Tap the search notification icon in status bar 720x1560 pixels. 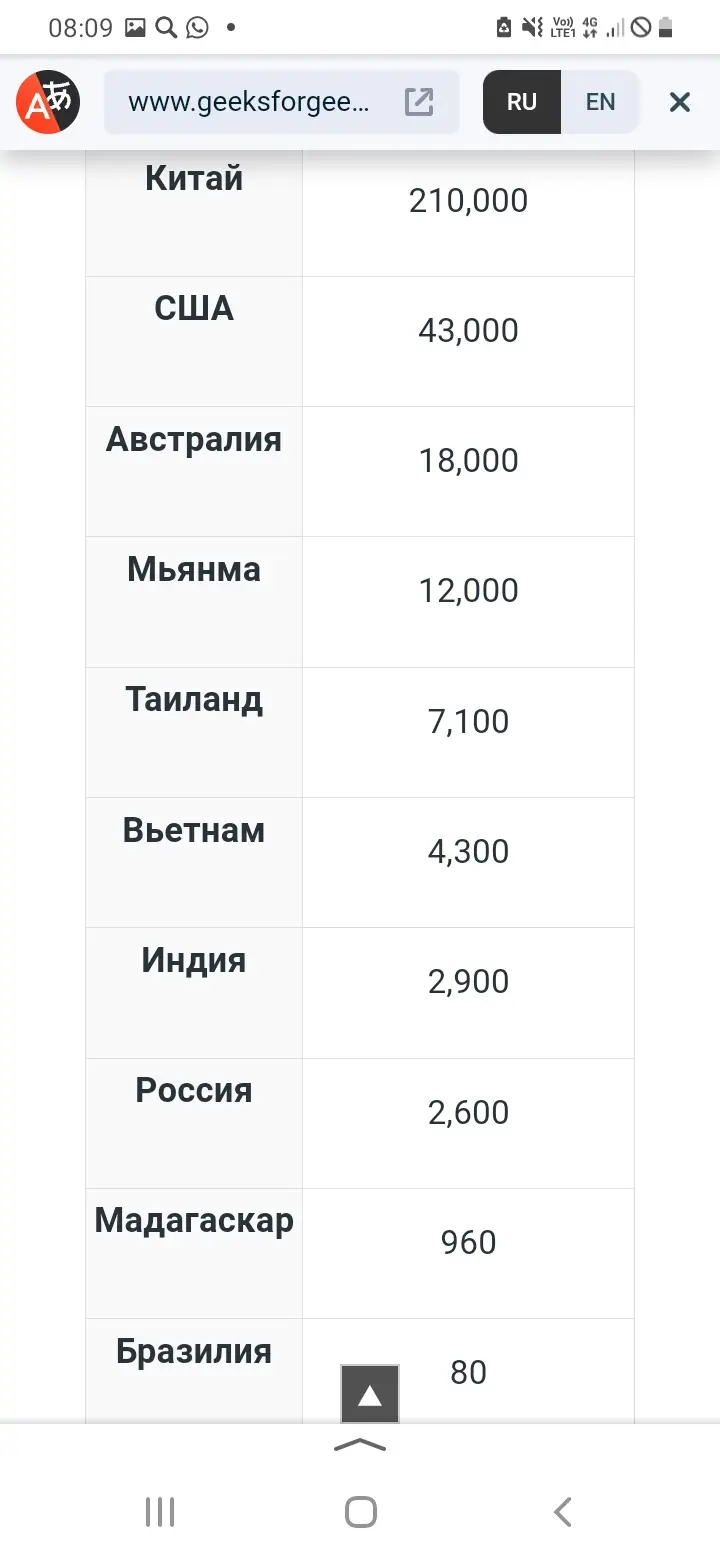click(166, 28)
